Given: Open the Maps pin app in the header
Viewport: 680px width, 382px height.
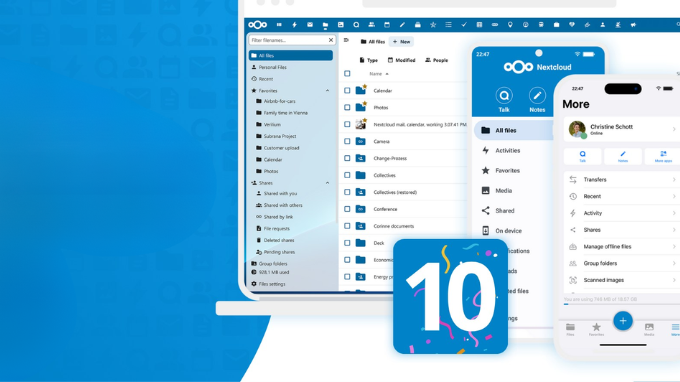Looking at the screenshot, I should coord(510,25).
